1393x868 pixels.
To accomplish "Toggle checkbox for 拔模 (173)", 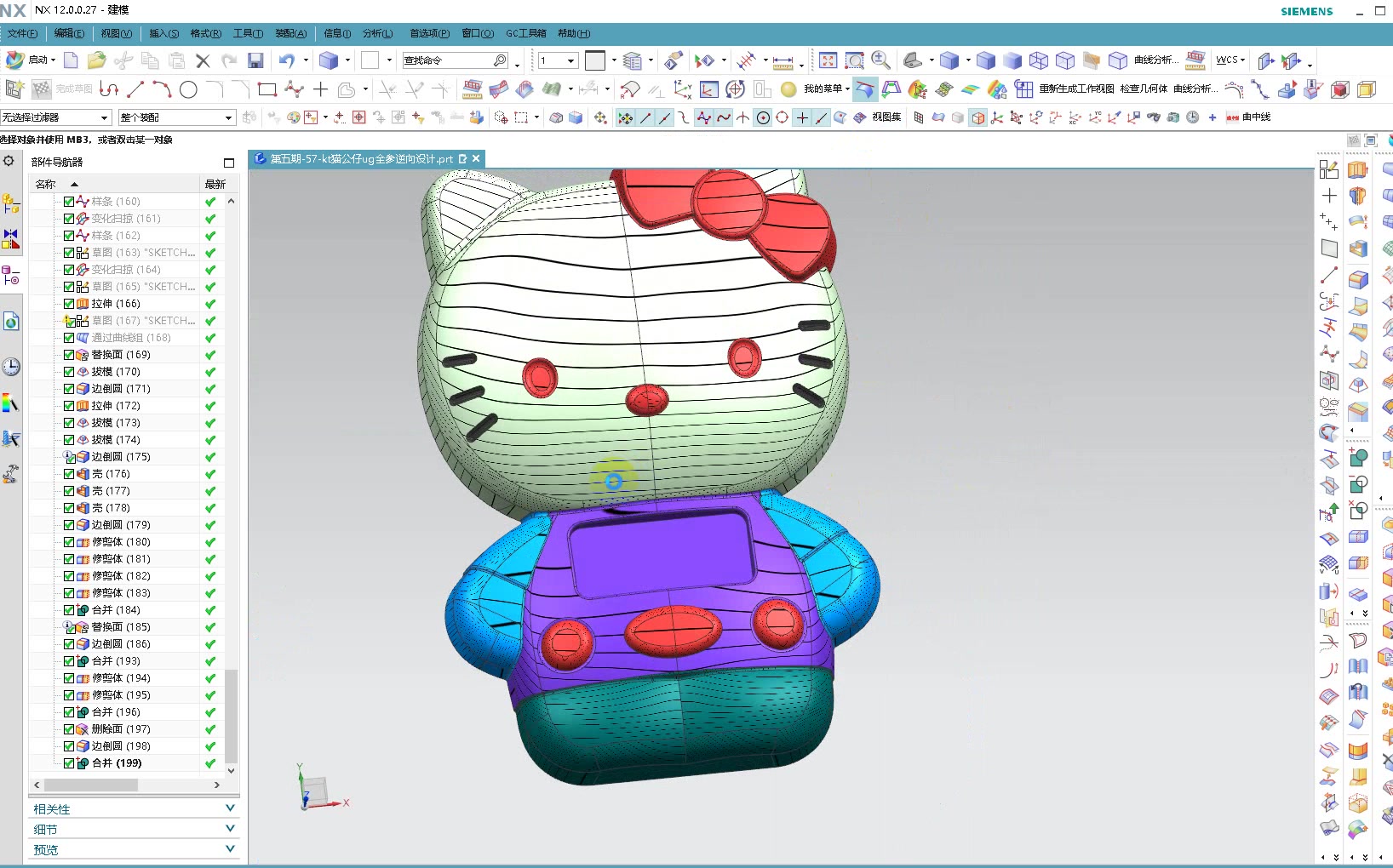I will tap(69, 423).
